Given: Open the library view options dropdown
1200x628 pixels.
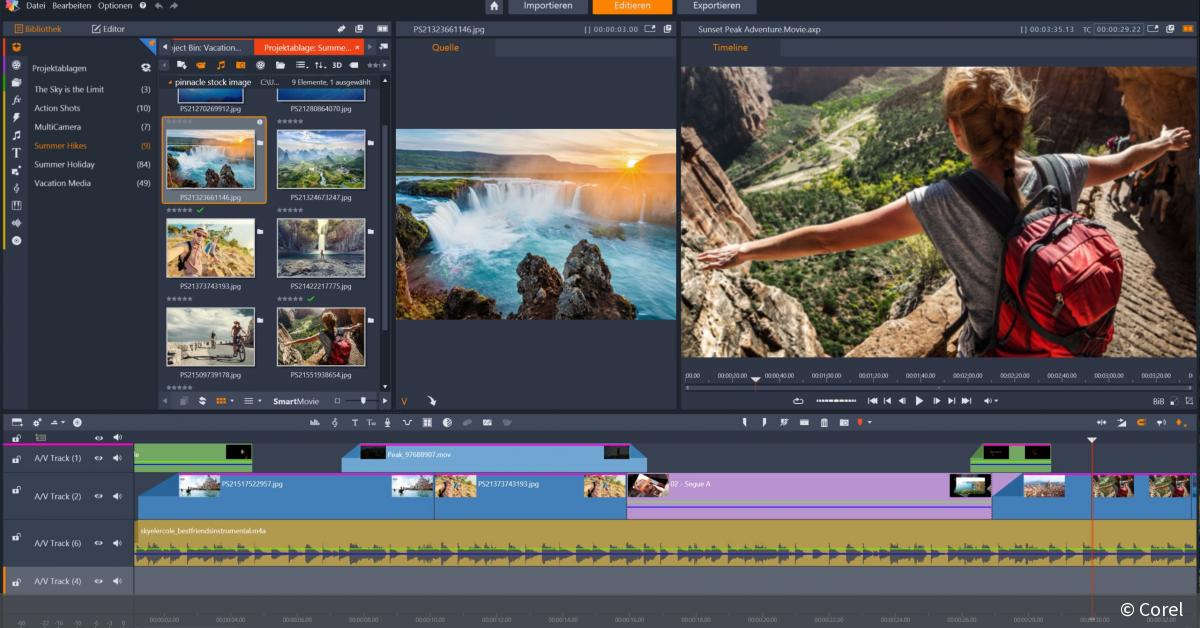Looking at the screenshot, I should pyautogui.click(x=302, y=66).
